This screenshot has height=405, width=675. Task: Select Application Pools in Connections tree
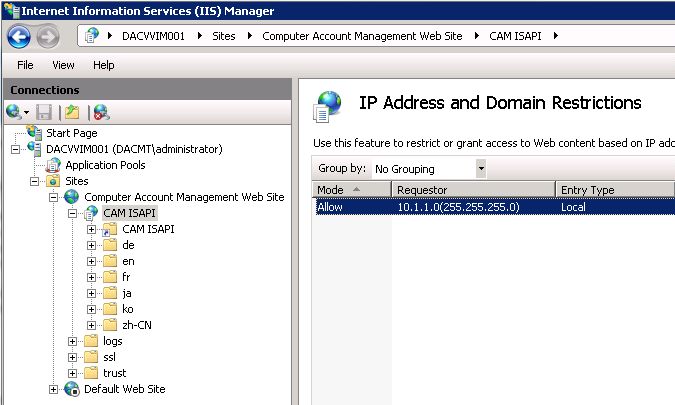point(105,165)
